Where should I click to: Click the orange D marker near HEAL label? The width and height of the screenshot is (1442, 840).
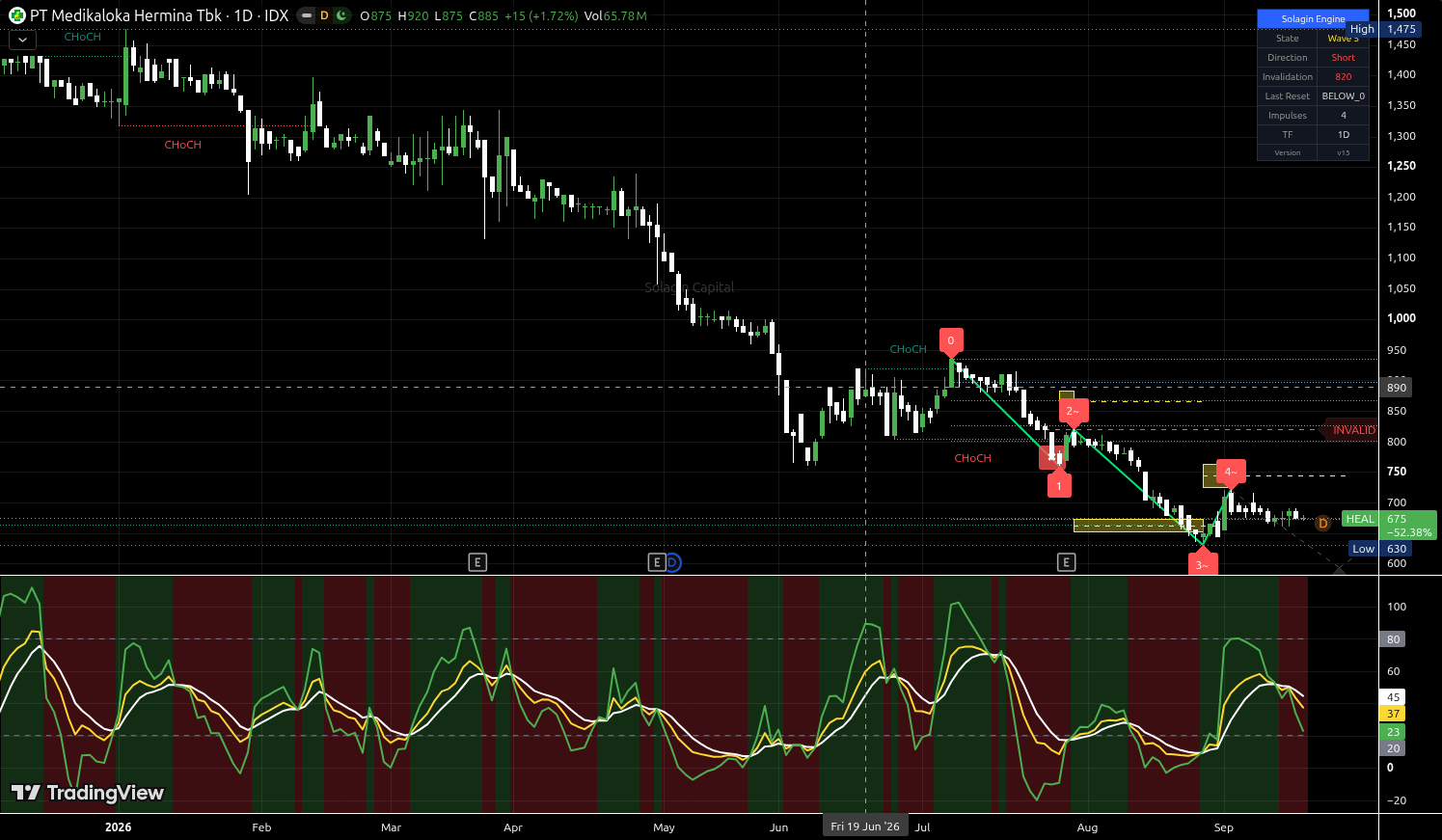point(1322,523)
